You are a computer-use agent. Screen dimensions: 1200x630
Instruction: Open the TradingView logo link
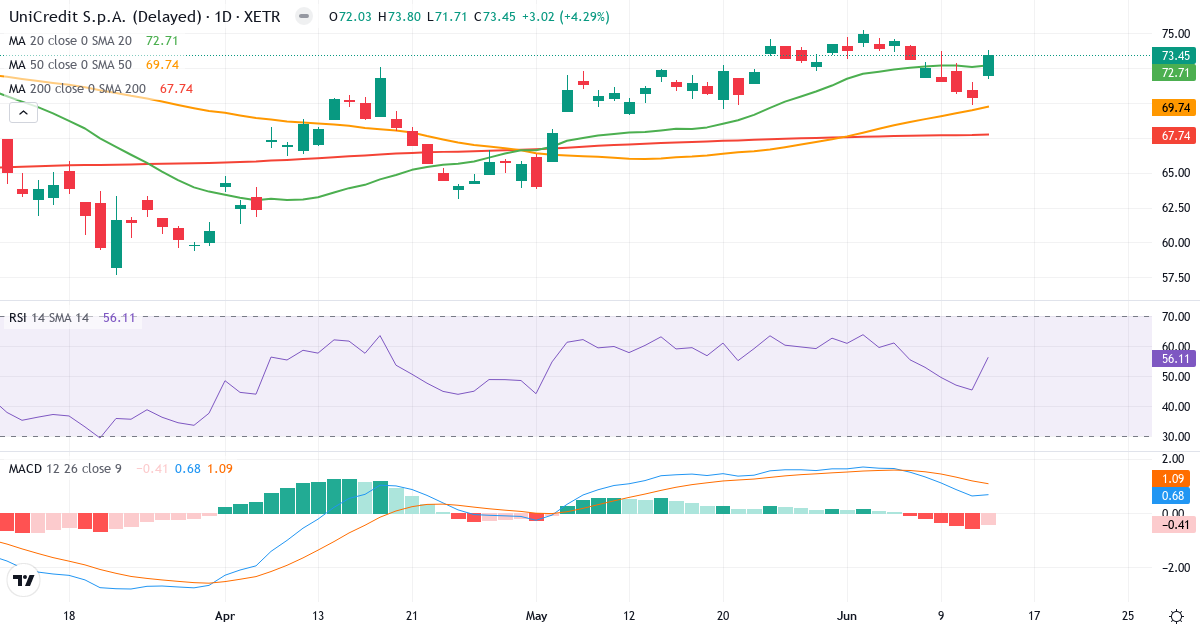coord(24,580)
